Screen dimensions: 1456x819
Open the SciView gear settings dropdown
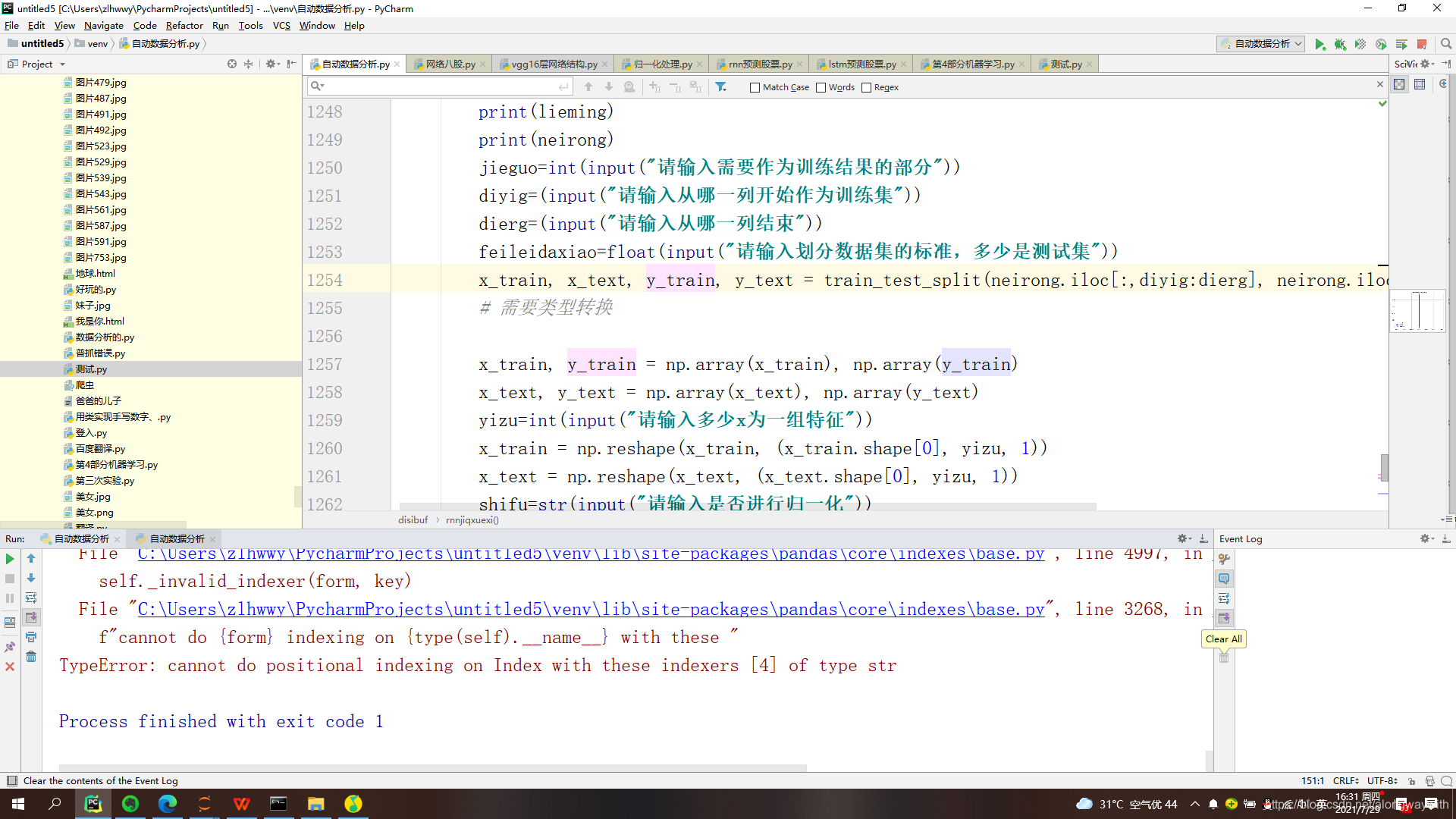tap(1424, 64)
